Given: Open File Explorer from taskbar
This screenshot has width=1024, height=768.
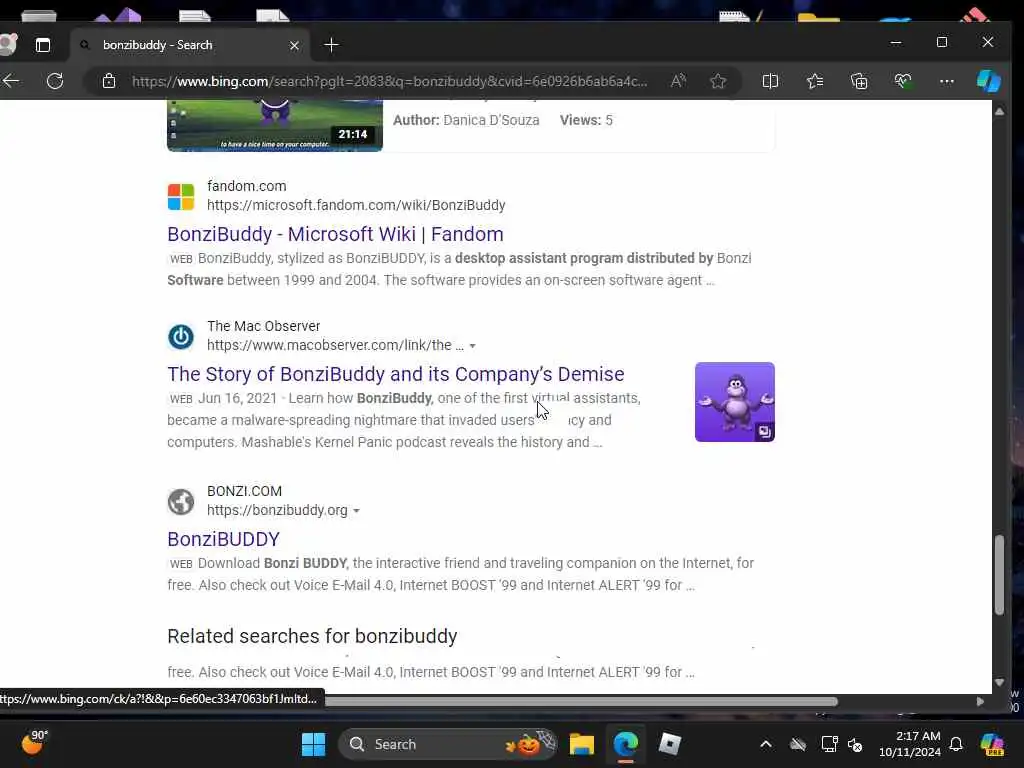Looking at the screenshot, I should (581, 744).
